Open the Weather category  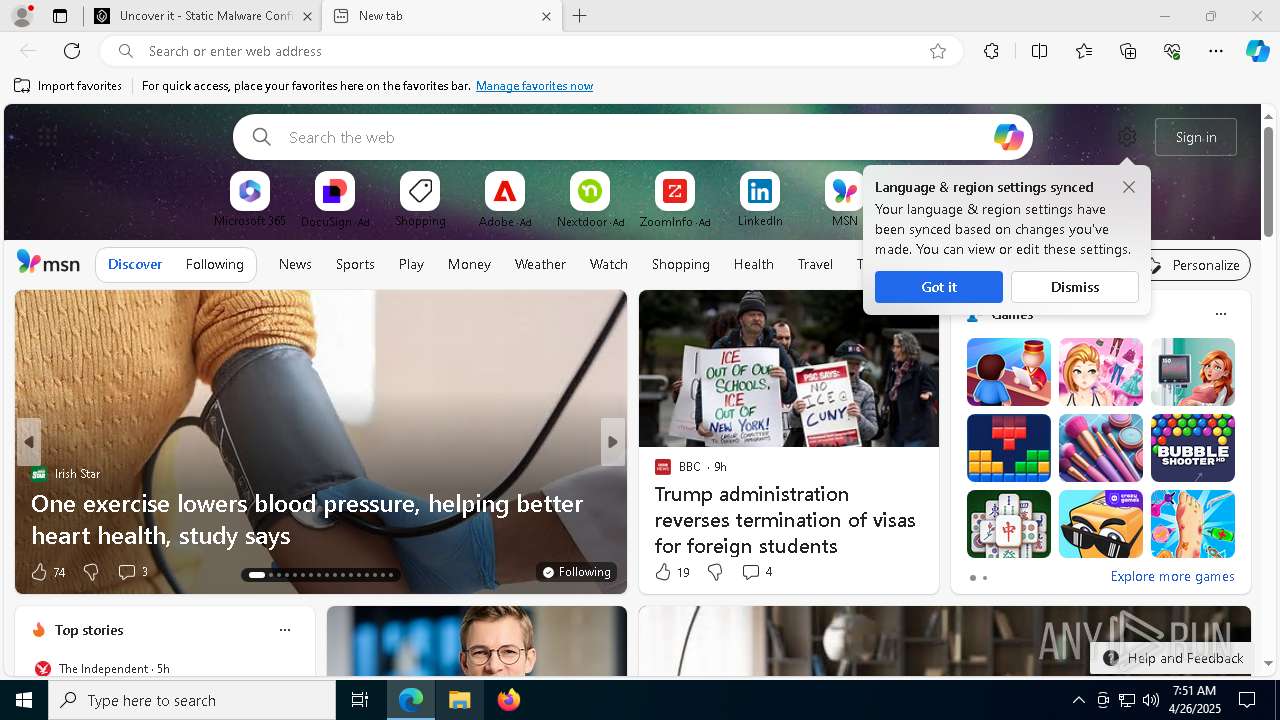click(x=540, y=264)
